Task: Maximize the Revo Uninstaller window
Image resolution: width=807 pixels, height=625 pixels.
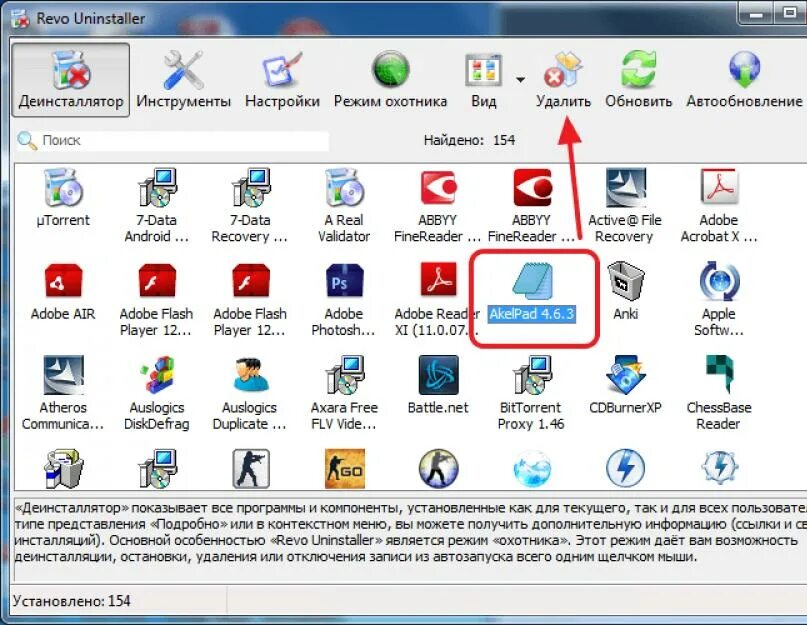Action: point(790,13)
